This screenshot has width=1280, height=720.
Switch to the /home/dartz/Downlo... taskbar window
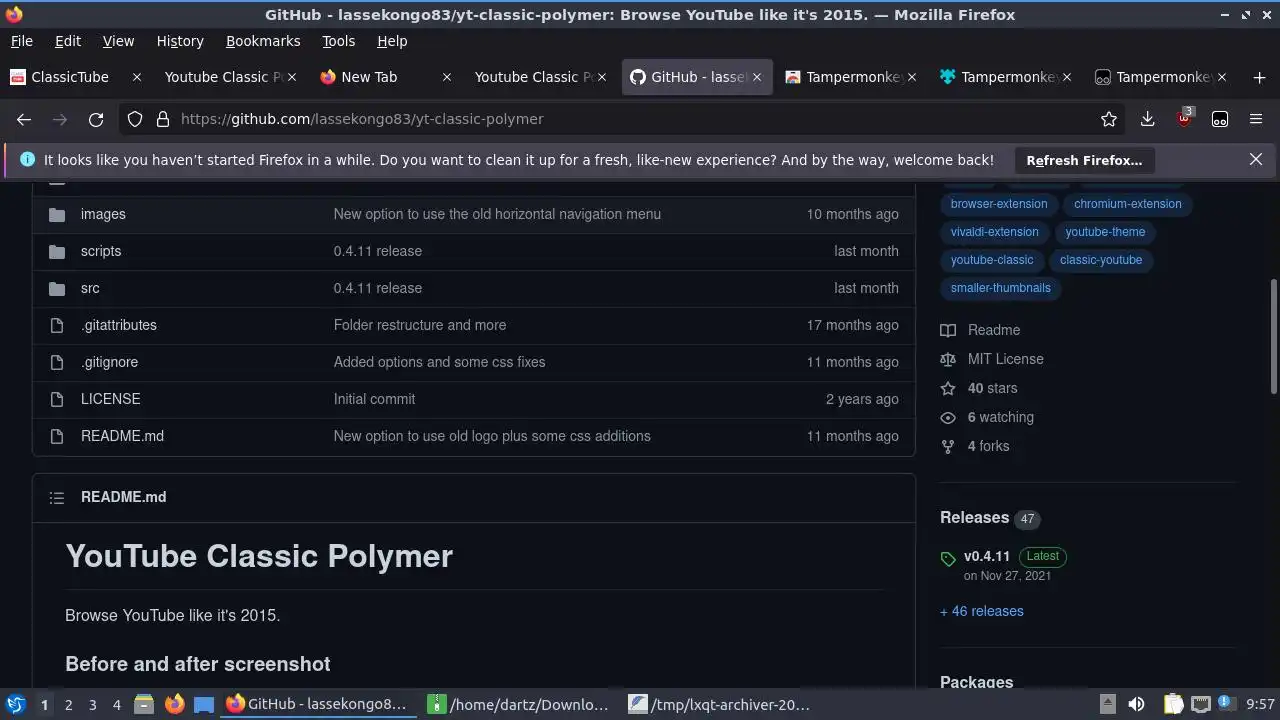pyautogui.click(x=518, y=705)
